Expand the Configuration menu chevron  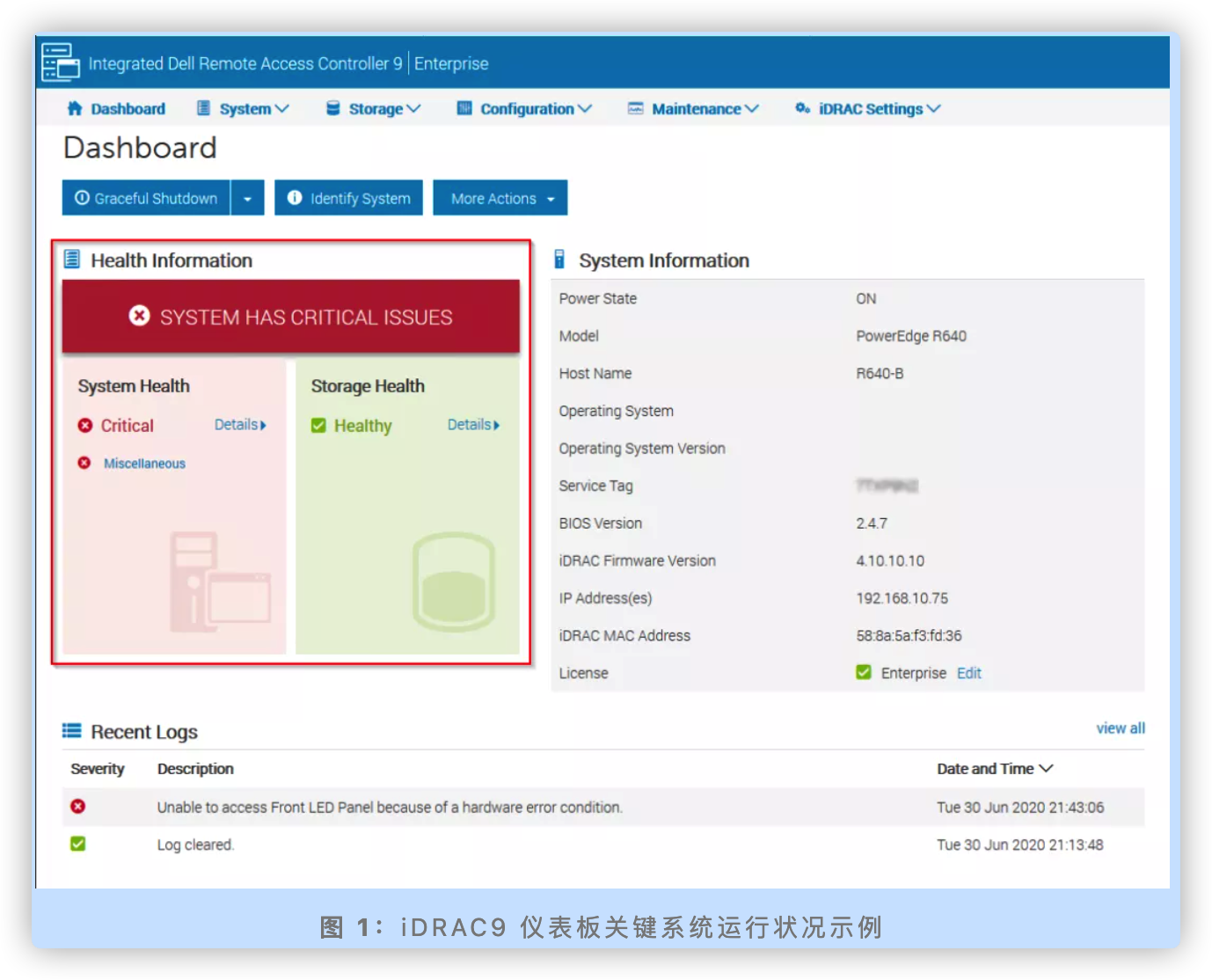[585, 108]
